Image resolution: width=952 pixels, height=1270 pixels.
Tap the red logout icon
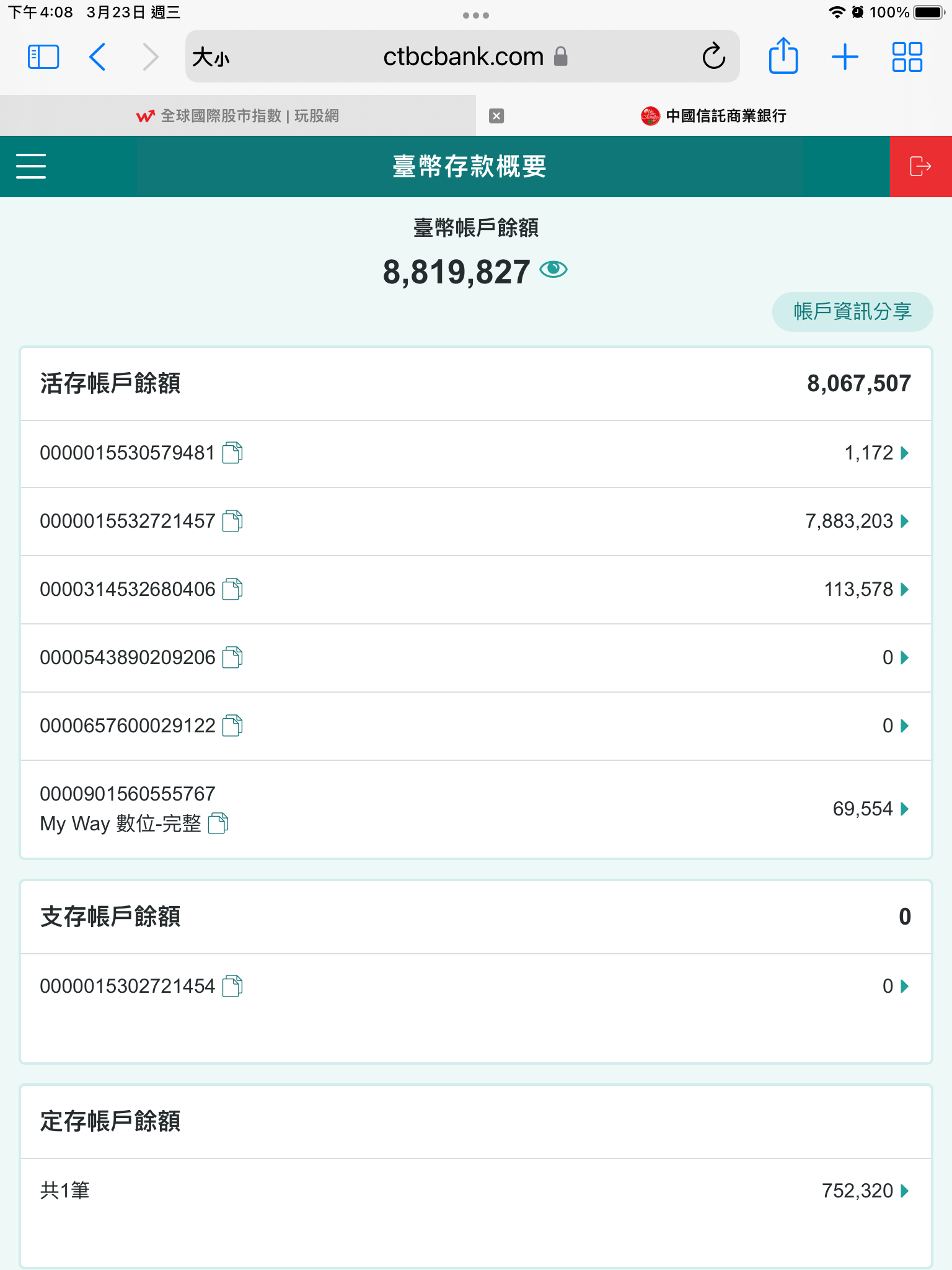click(x=920, y=166)
